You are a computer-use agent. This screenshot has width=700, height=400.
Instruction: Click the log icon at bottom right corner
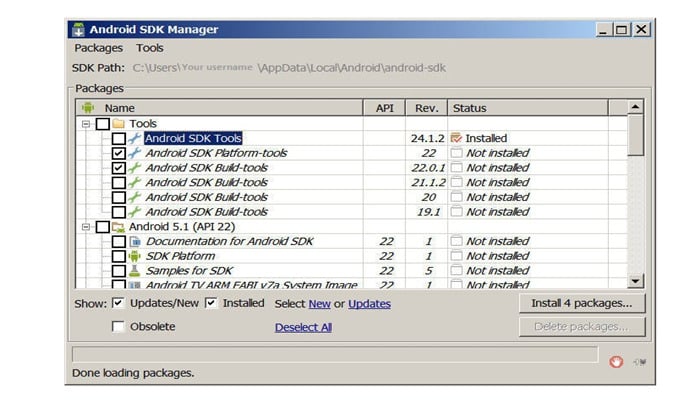[x=639, y=362]
